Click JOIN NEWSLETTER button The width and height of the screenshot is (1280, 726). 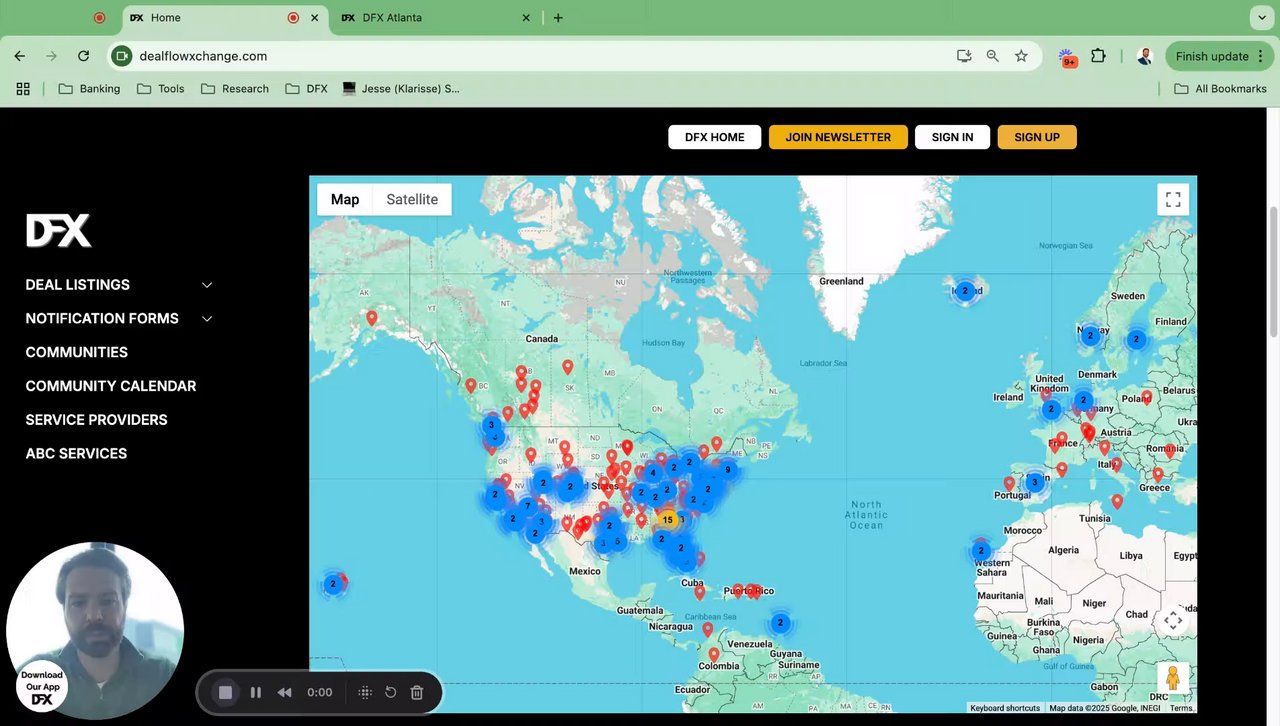pyautogui.click(x=838, y=137)
